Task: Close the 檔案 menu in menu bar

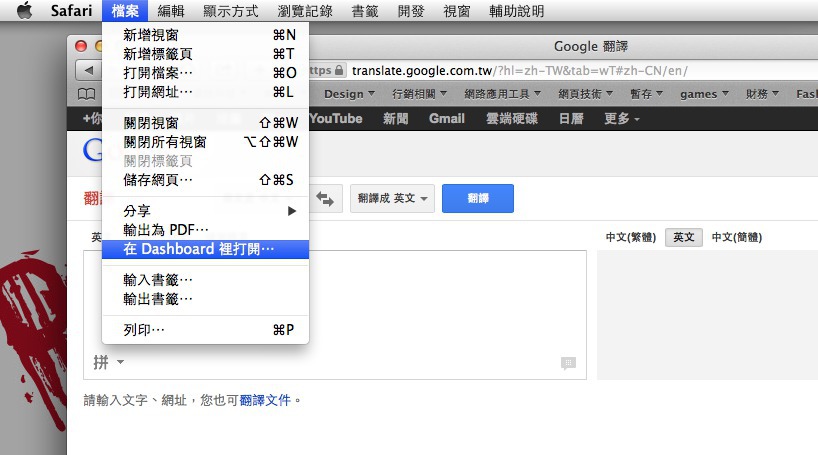Action: 125,10
